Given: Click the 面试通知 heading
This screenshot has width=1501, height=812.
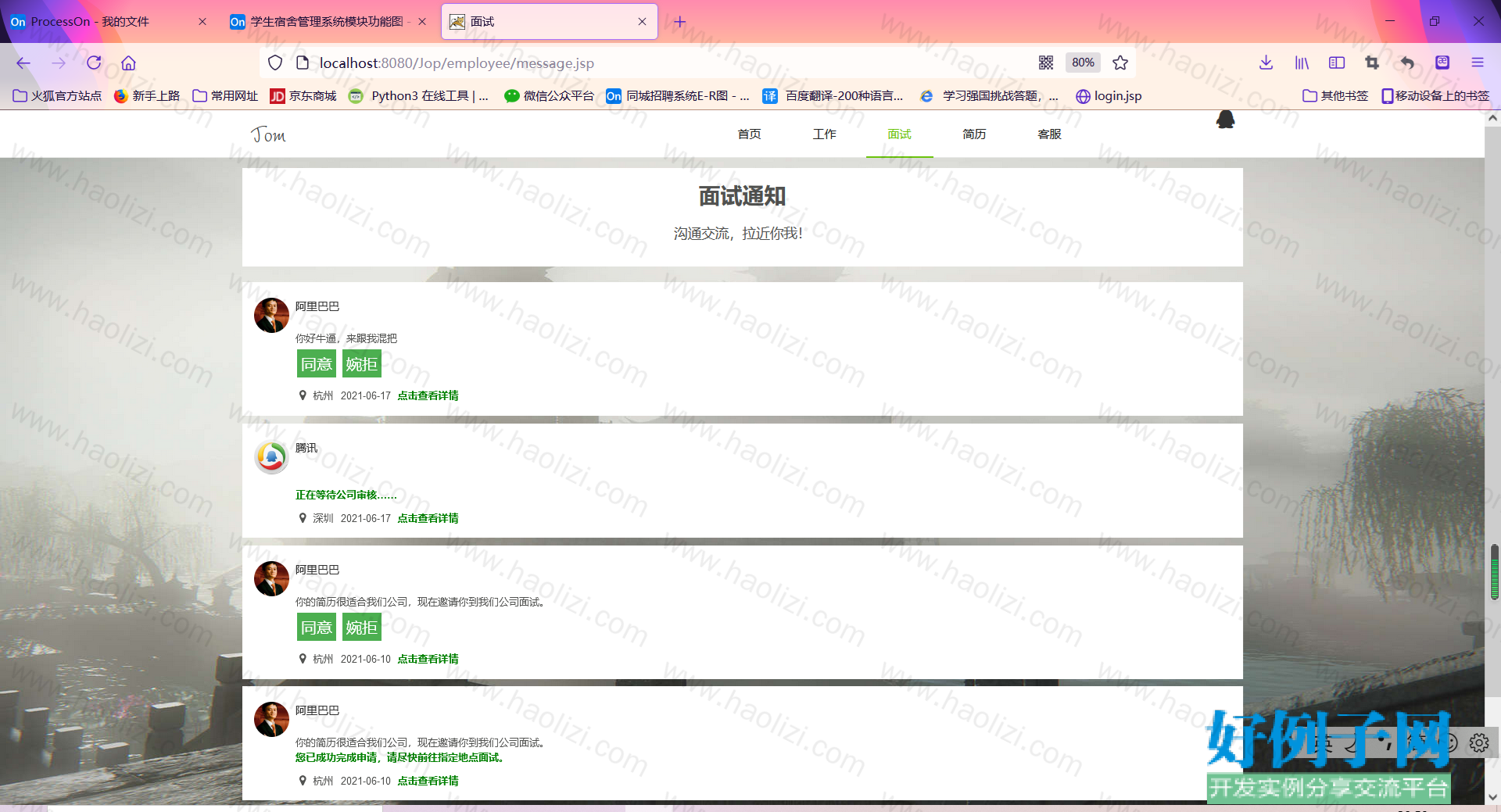Looking at the screenshot, I should (x=742, y=196).
